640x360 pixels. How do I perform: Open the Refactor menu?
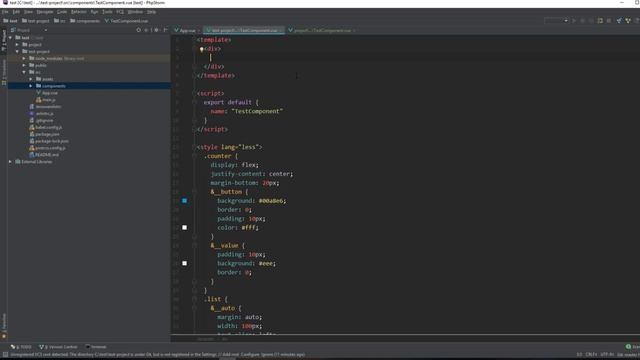(78, 12)
